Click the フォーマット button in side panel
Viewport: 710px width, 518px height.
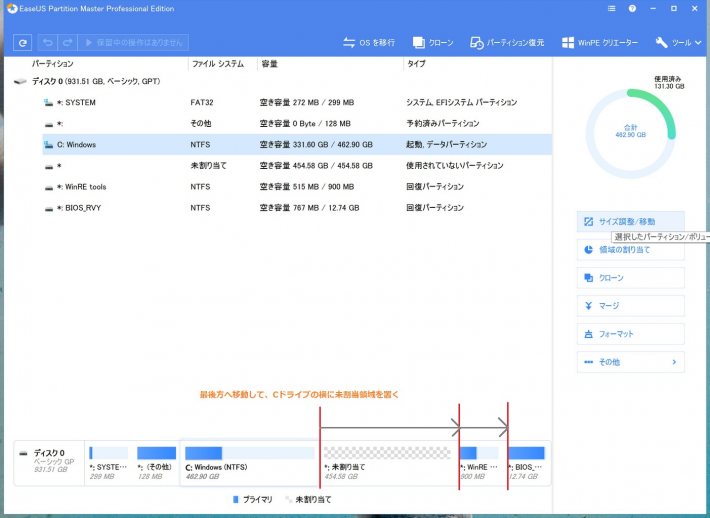coord(630,334)
